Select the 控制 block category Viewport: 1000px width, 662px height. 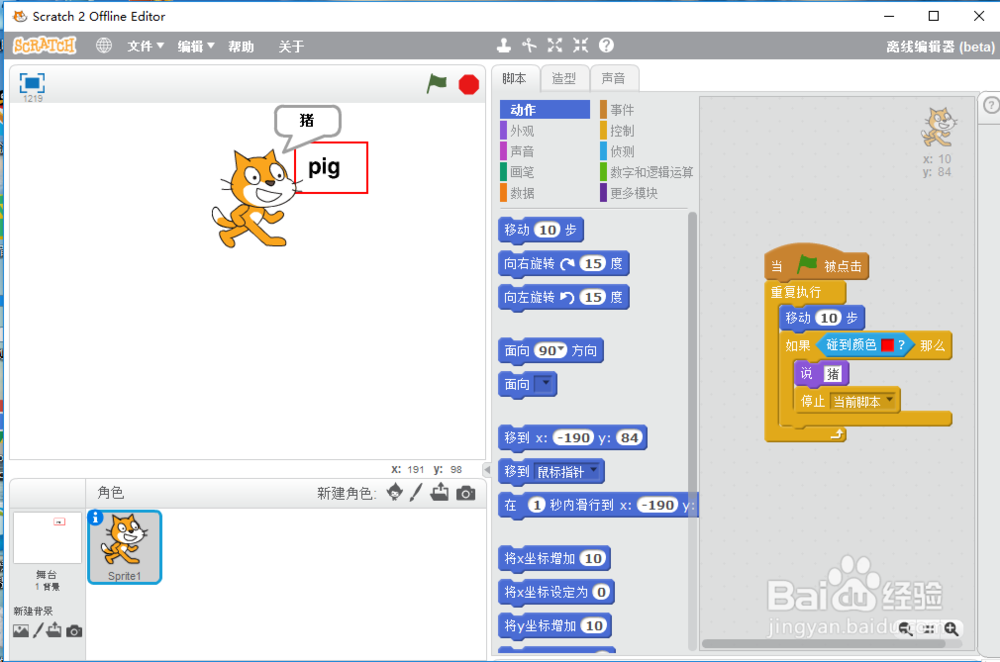645,131
